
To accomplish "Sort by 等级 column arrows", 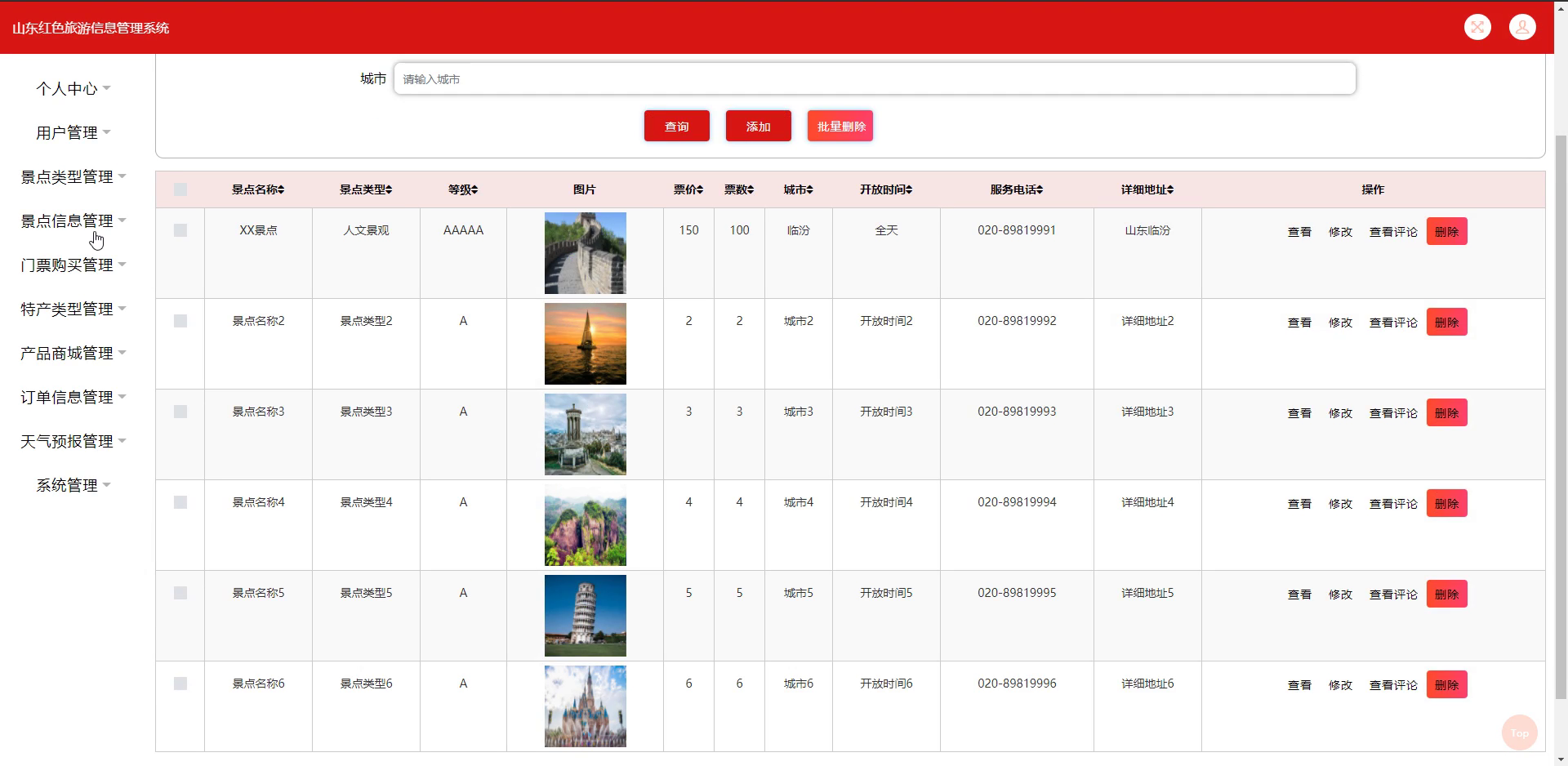I will (x=474, y=189).
